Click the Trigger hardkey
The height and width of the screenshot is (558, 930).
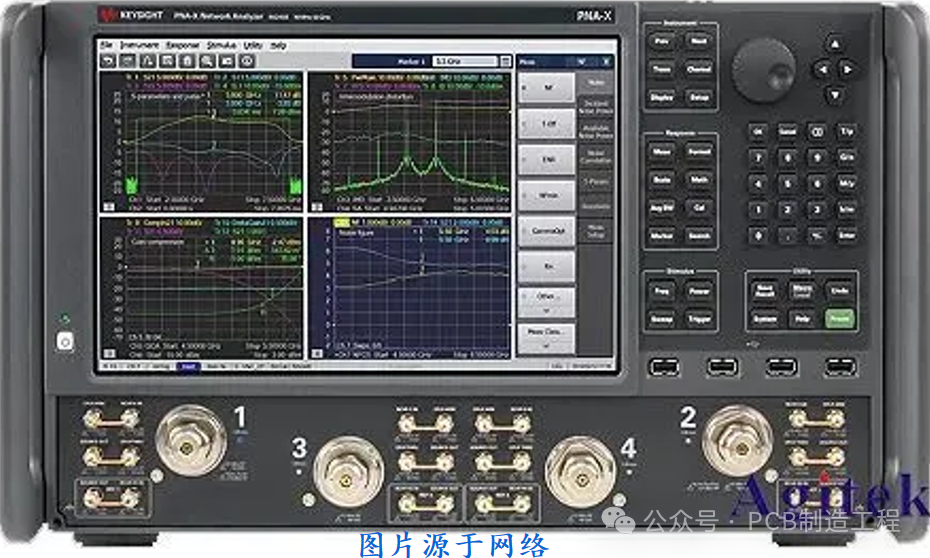[699, 319]
